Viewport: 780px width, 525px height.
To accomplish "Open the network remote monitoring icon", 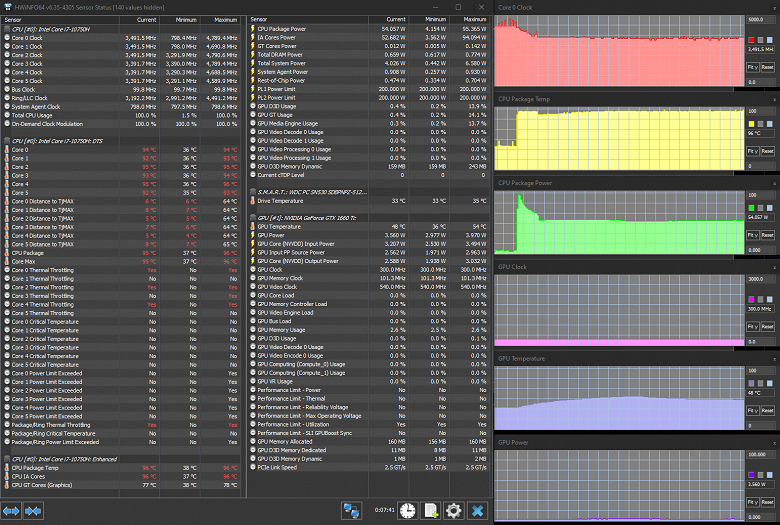I will click(x=351, y=510).
